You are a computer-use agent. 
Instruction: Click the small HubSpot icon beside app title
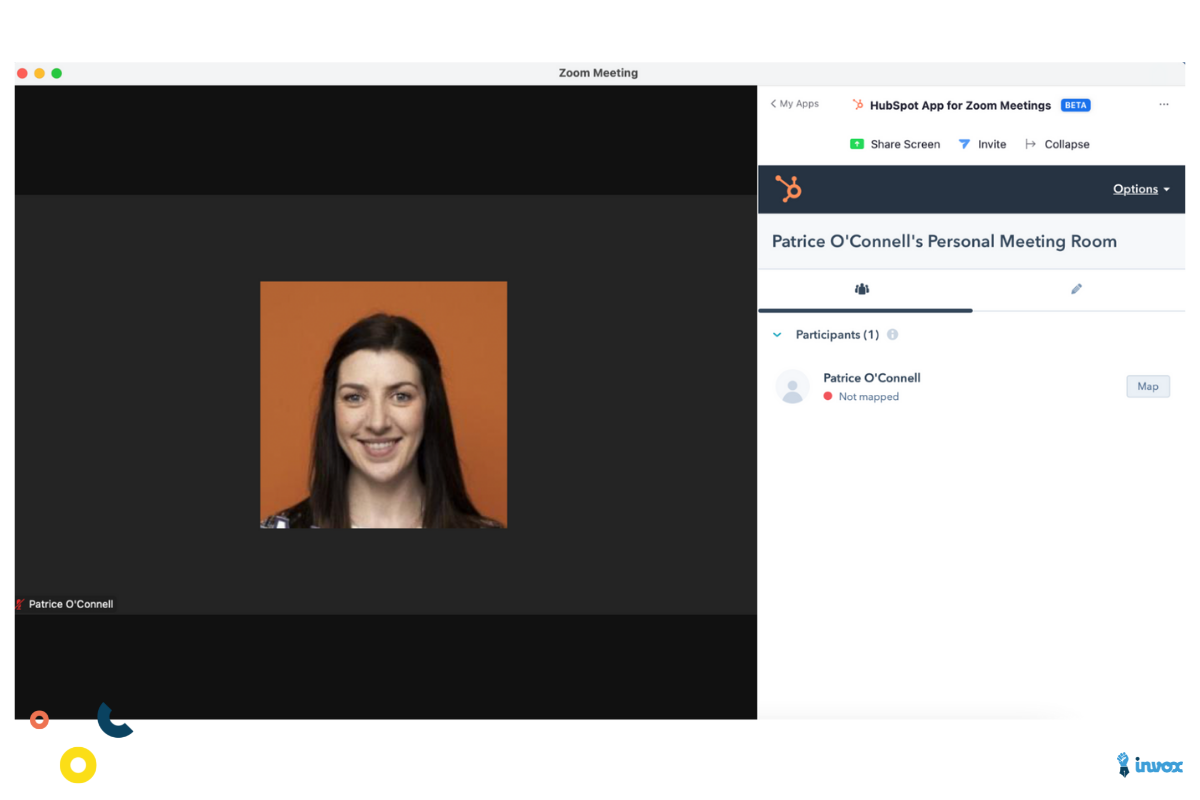pyautogui.click(x=858, y=105)
